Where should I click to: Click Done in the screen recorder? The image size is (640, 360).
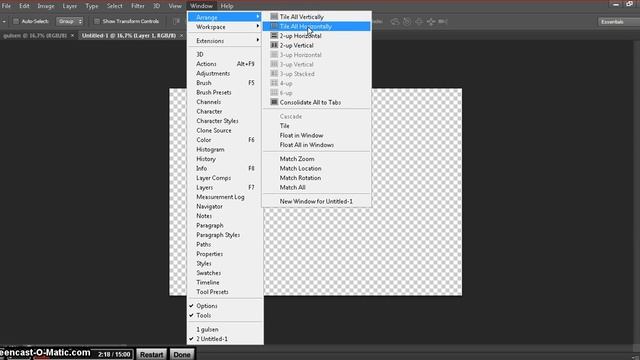(x=182, y=354)
